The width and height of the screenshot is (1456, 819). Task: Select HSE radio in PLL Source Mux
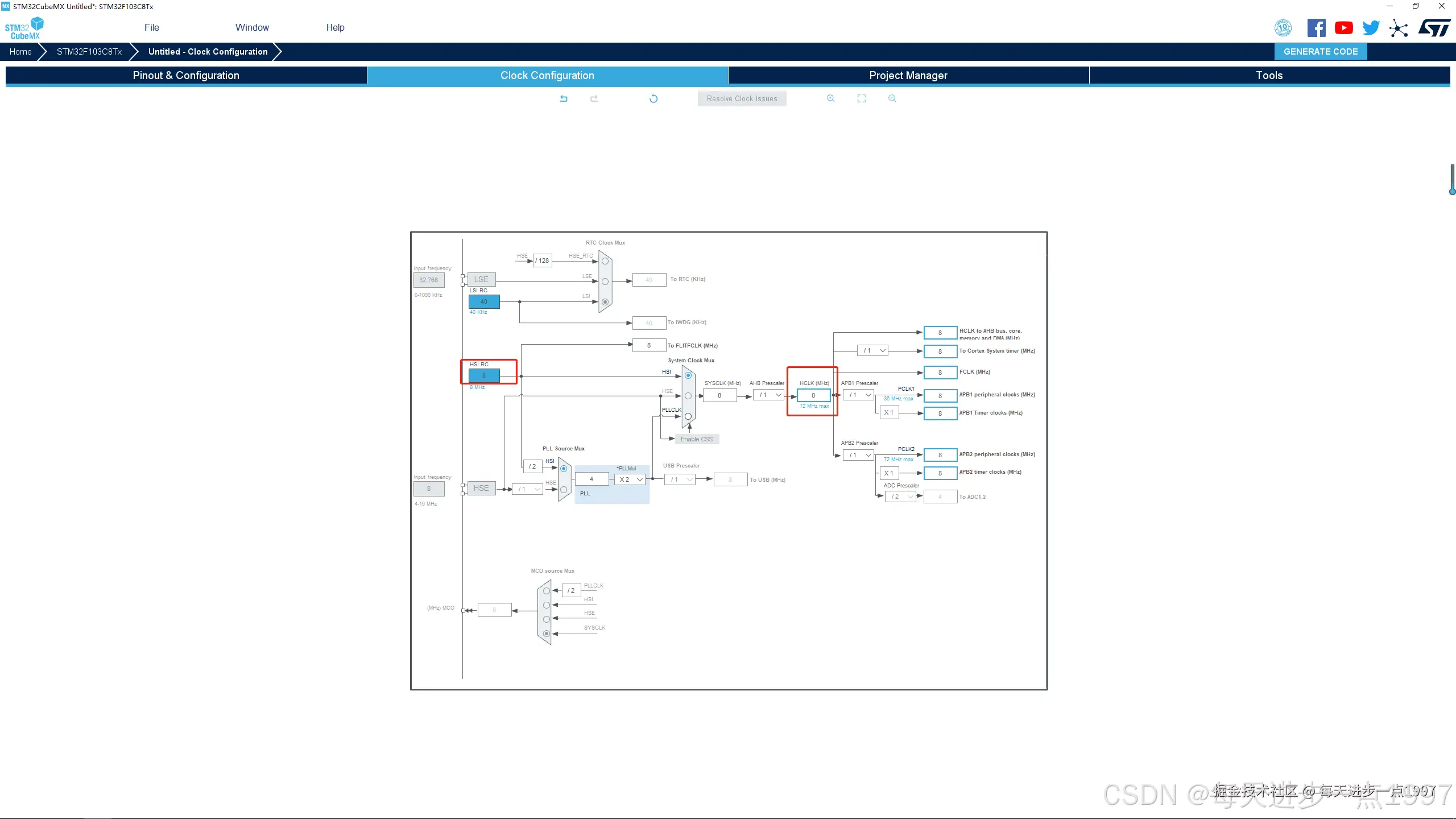tap(564, 489)
